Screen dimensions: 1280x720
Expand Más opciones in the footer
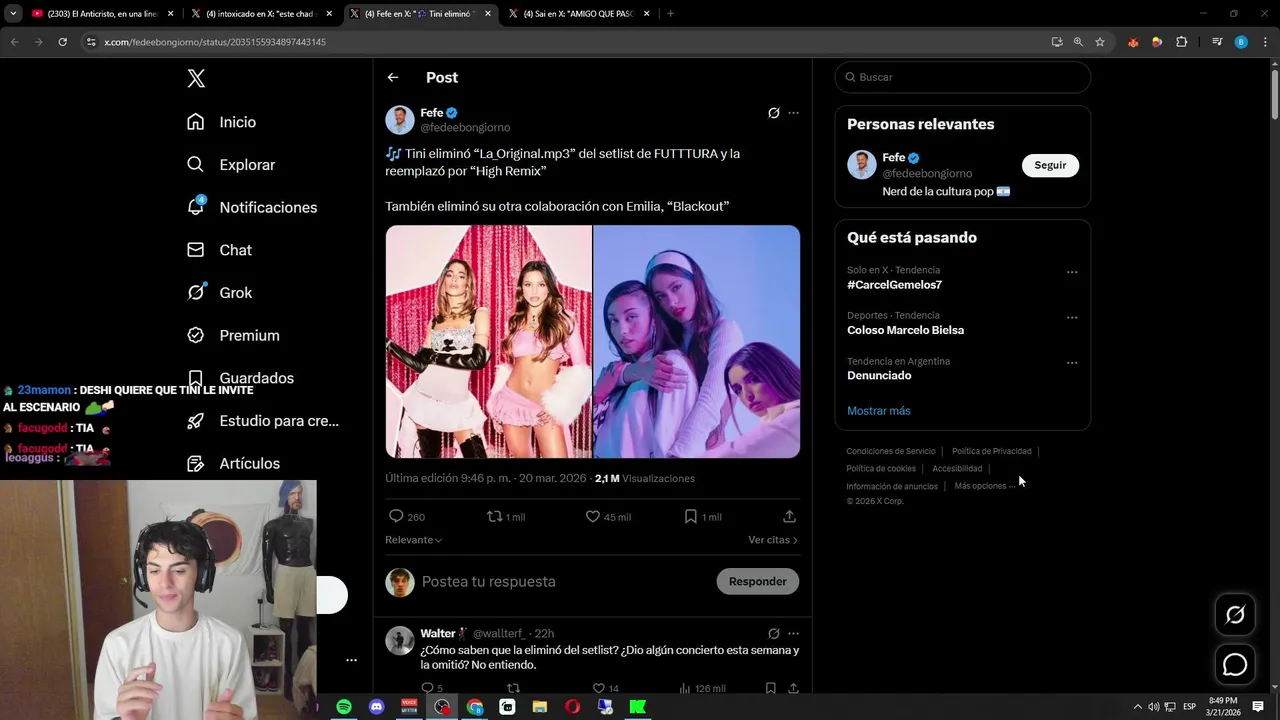point(985,486)
